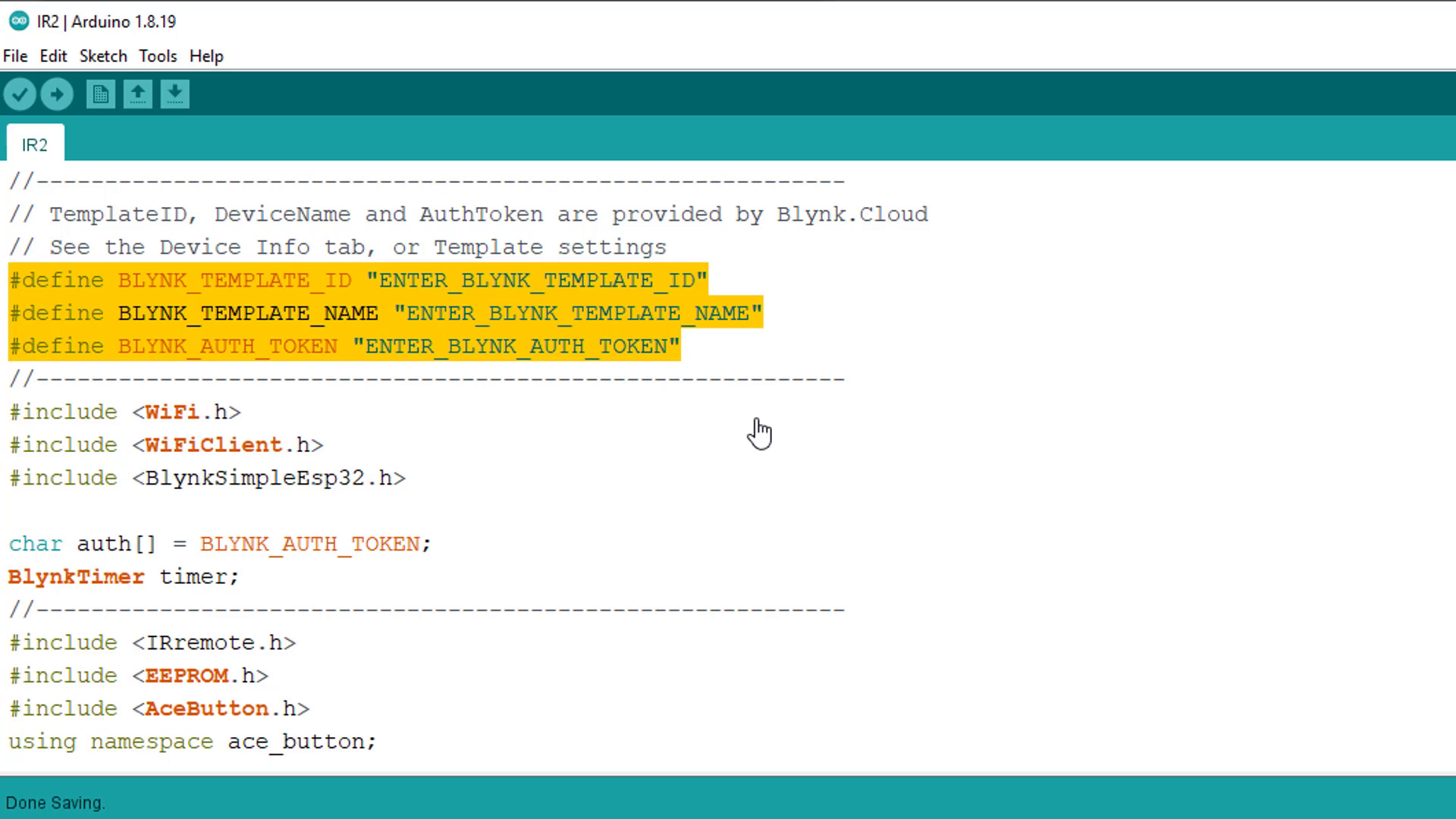Viewport: 1456px width, 819px height.
Task: Open the Edit menu
Action: (53, 56)
